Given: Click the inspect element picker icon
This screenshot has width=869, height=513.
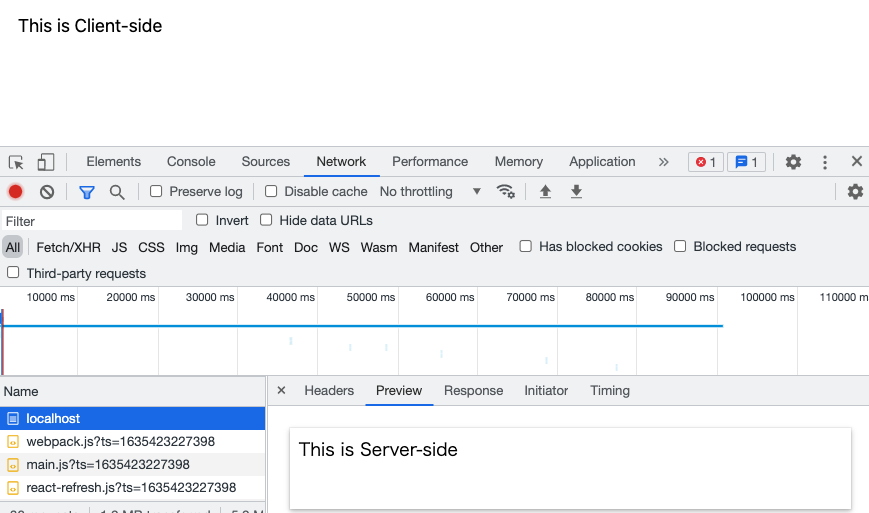Looking at the screenshot, I should pos(16,162).
